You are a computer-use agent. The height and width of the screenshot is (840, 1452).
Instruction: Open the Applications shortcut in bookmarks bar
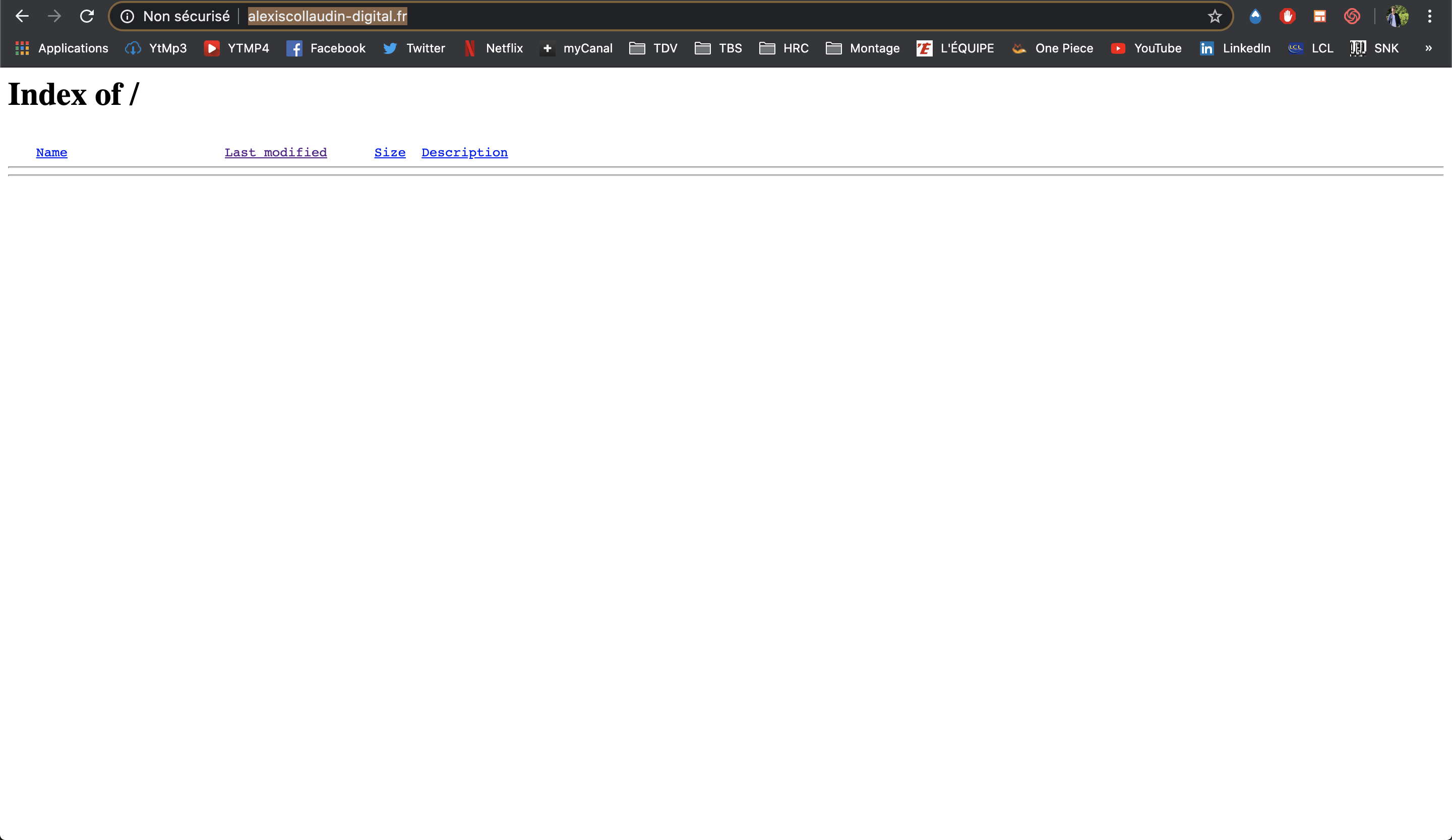(x=62, y=48)
